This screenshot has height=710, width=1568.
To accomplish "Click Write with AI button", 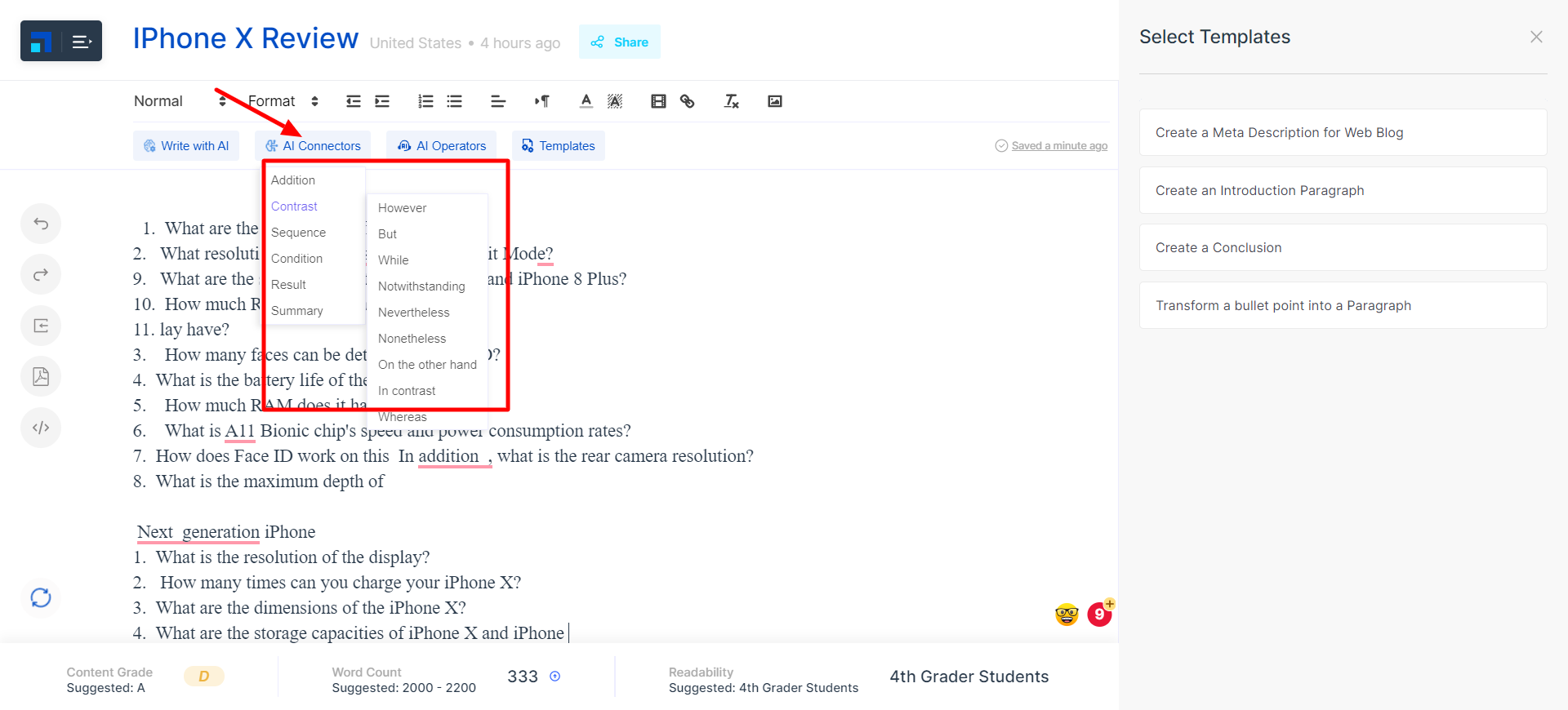I will pos(186,145).
